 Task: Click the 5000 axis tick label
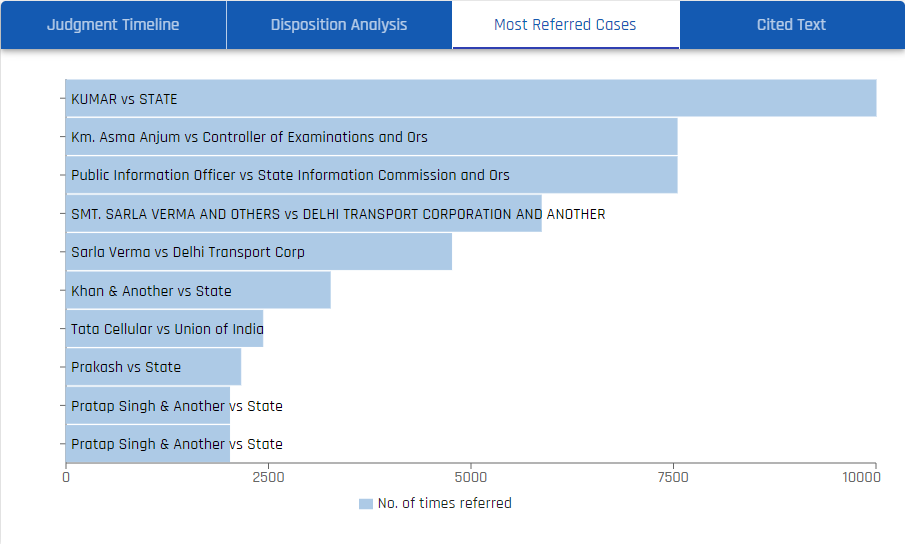pyautogui.click(x=470, y=478)
